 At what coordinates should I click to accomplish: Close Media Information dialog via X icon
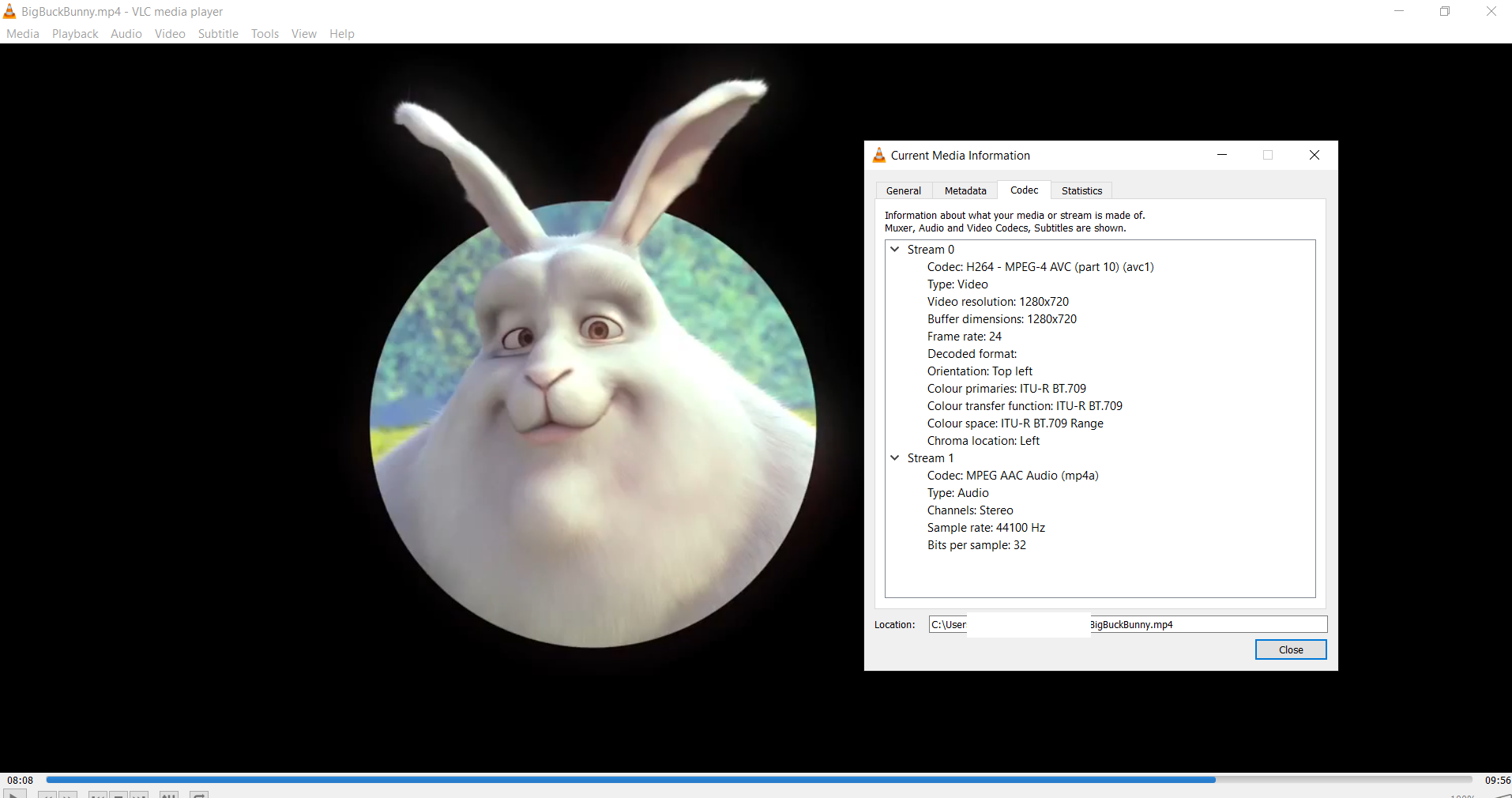pos(1315,155)
